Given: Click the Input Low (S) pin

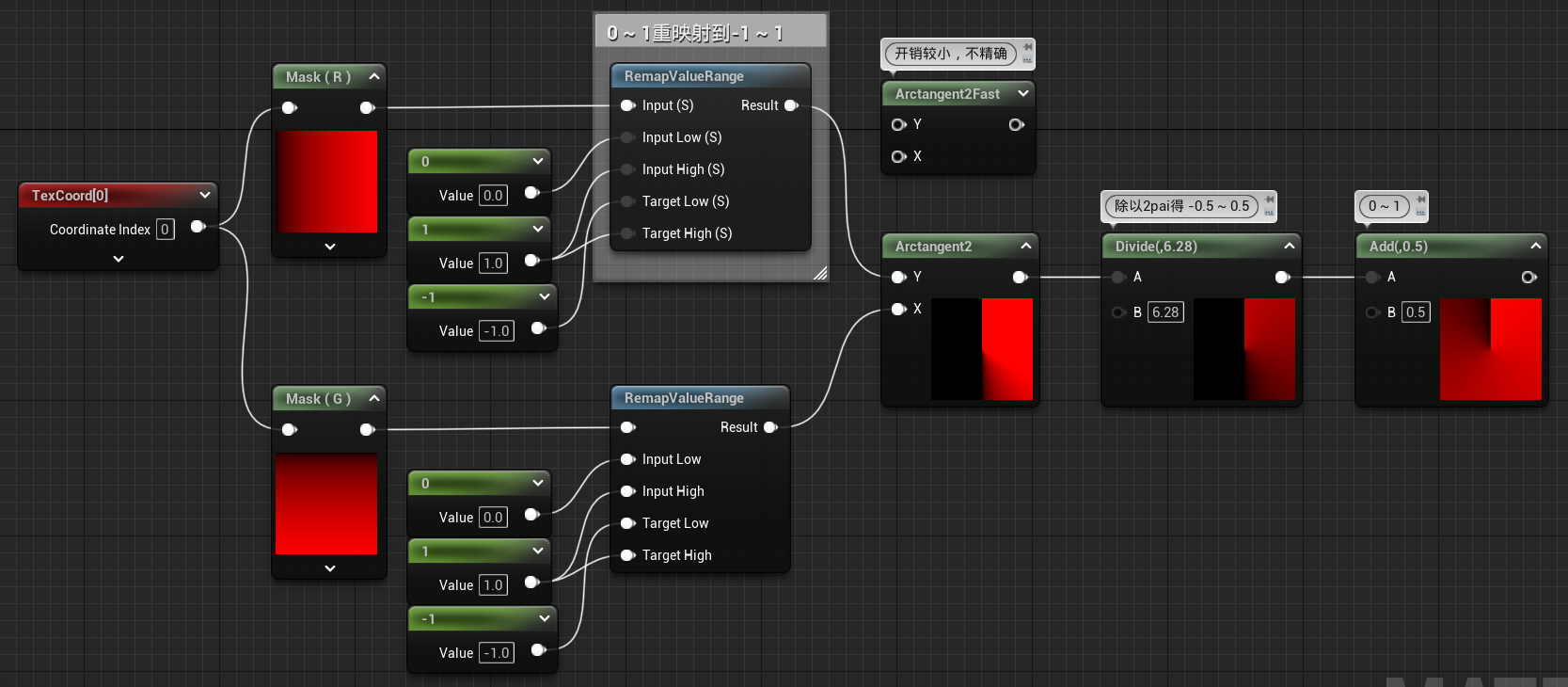Looking at the screenshot, I should coord(628,137).
